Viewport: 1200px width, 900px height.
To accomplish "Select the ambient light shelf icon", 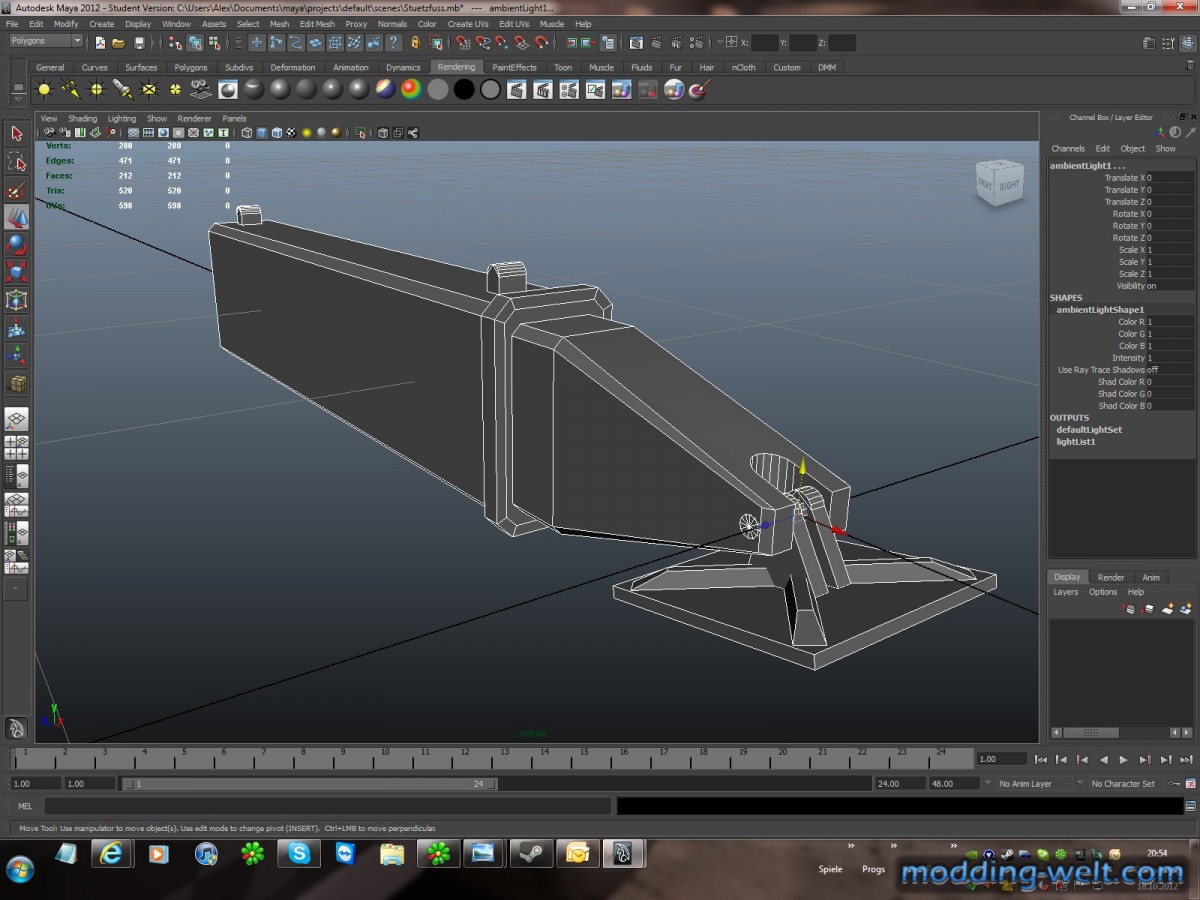I will click(x=44, y=90).
